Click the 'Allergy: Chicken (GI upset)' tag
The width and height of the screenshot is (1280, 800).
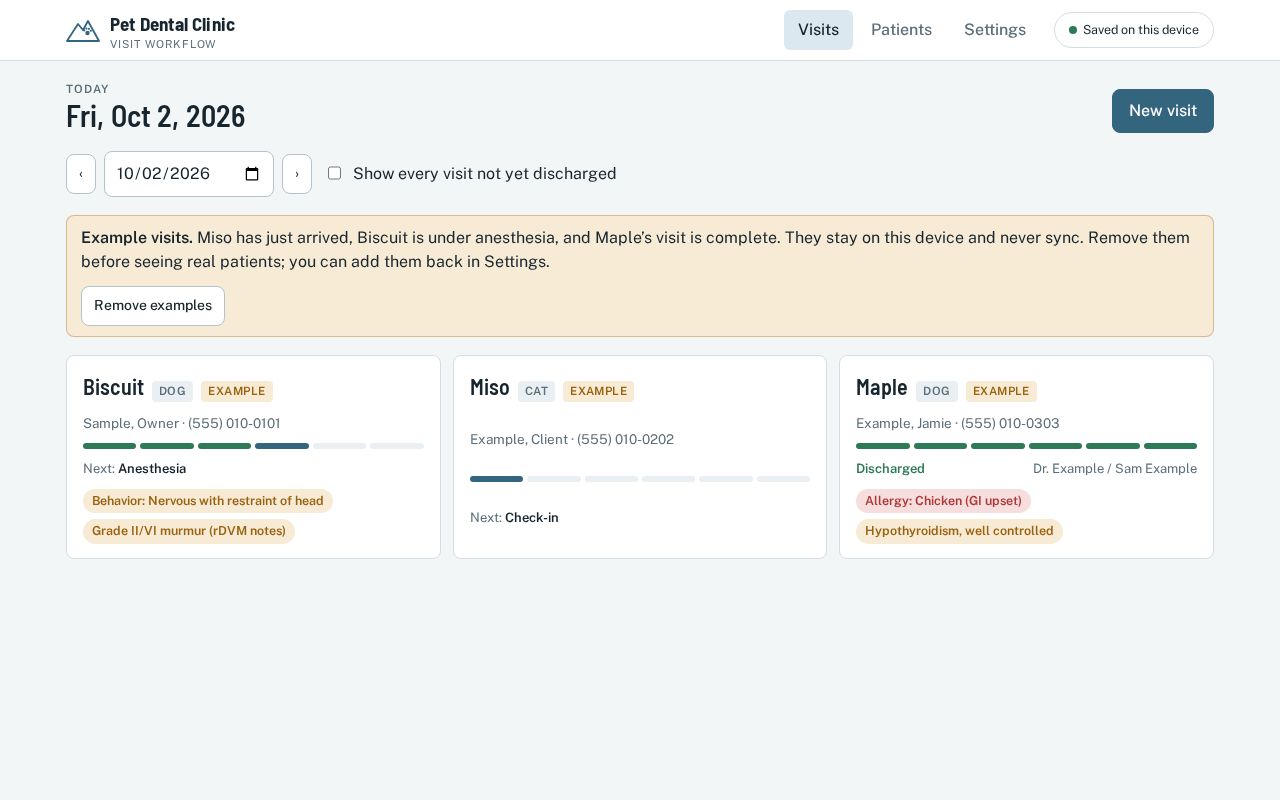click(943, 501)
